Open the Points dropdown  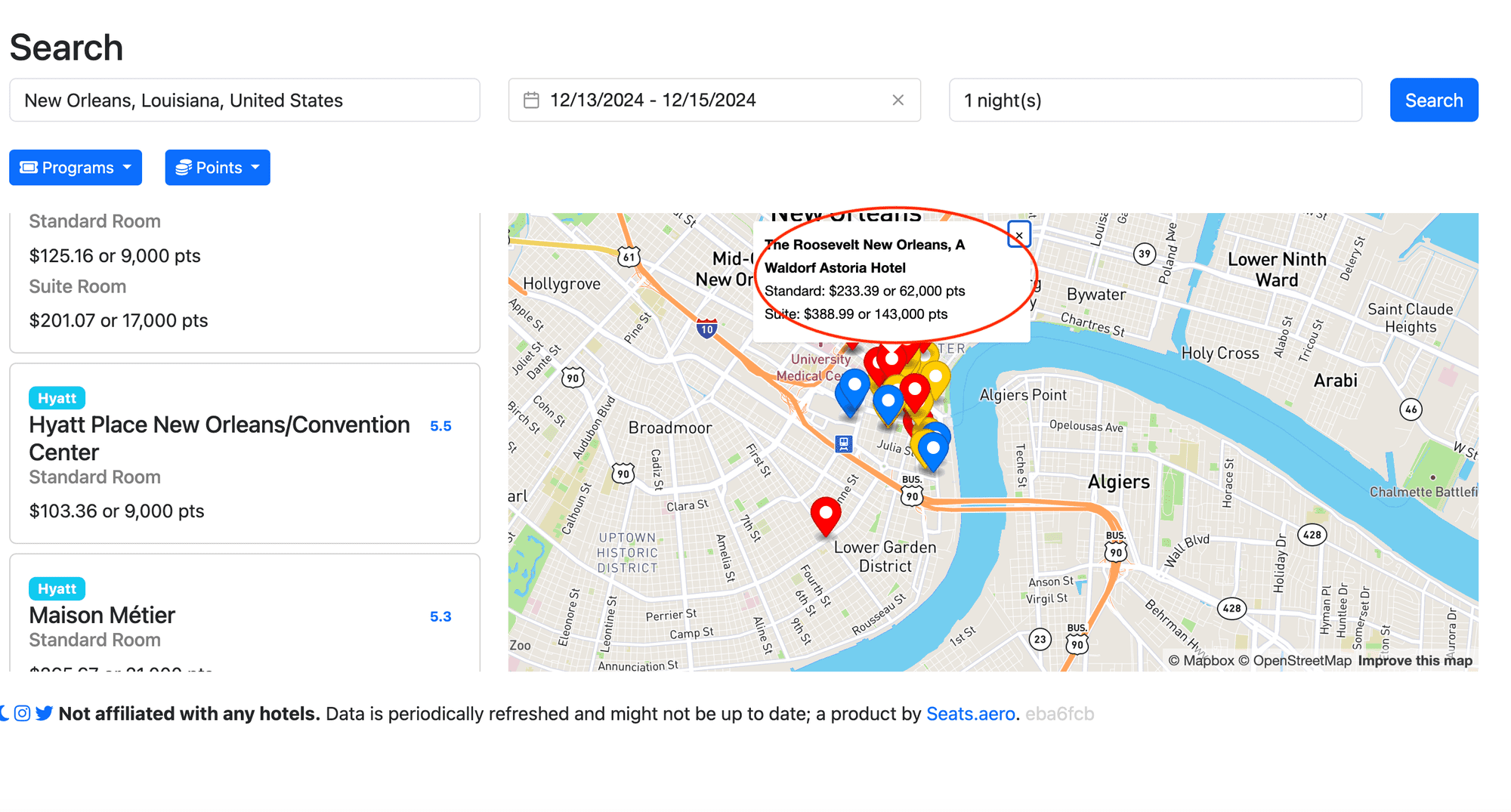[x=218, y=167]
